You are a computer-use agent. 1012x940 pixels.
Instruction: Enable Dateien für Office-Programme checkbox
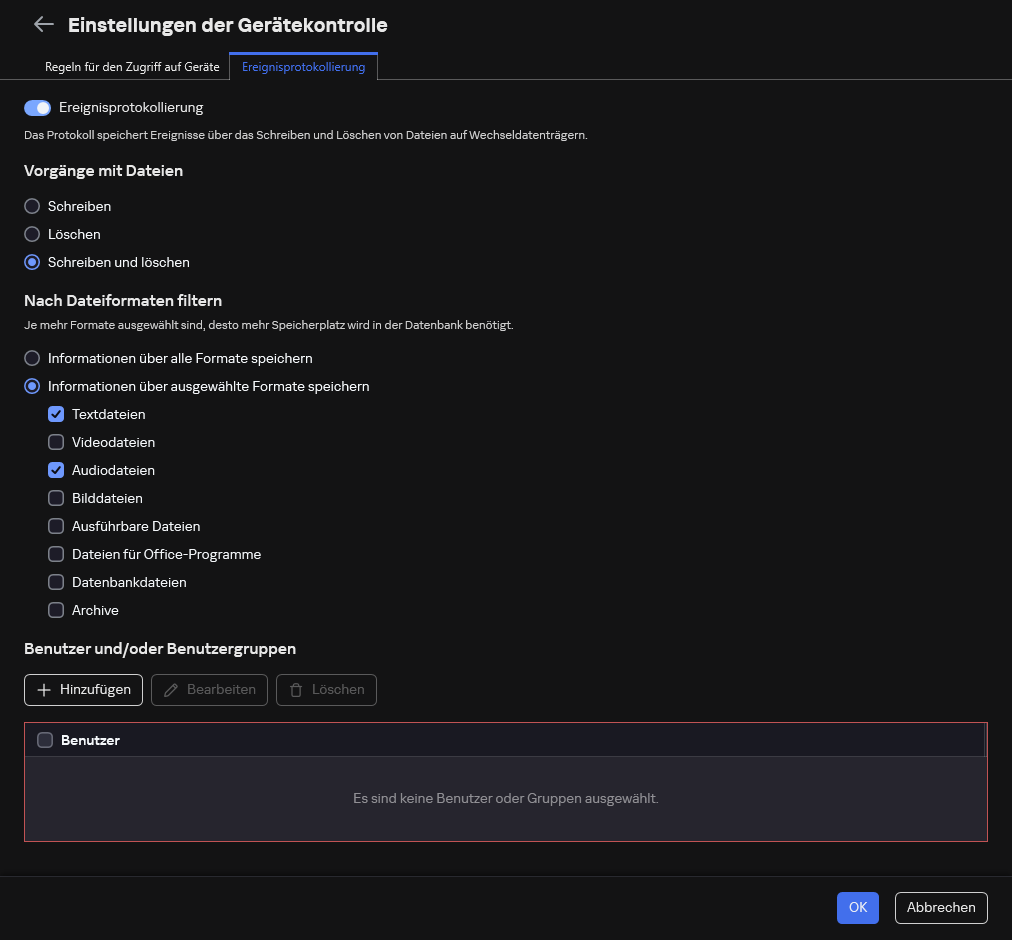(x=56, y=554)
